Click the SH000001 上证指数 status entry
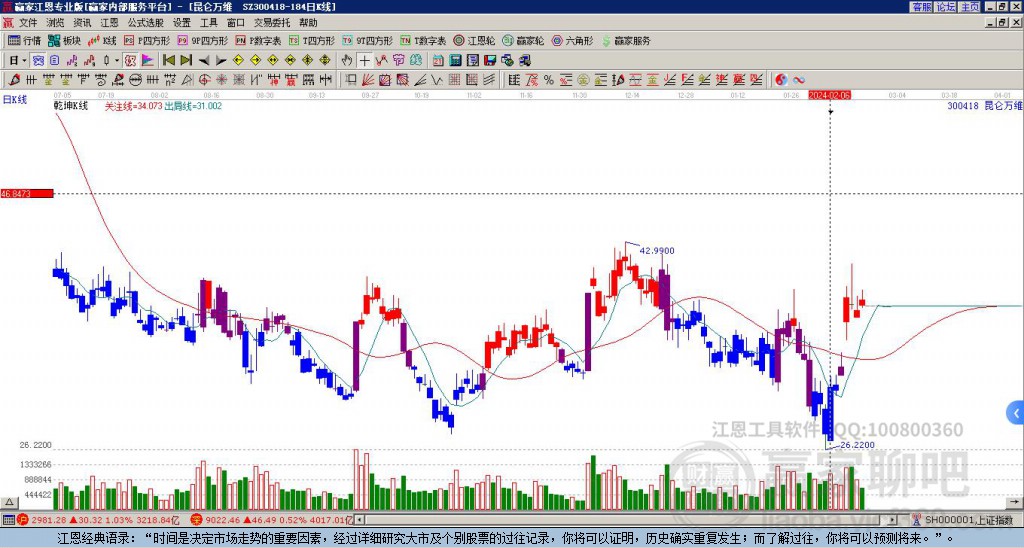The image size is (1024, 548). coord(969,520)
